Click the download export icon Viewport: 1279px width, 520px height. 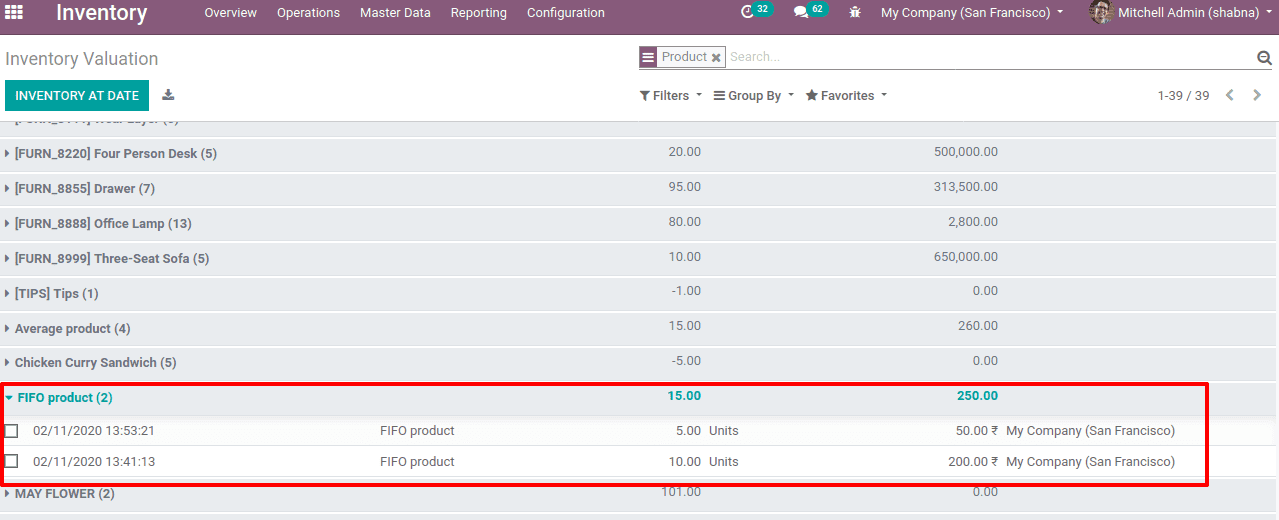click(x=168, y=95)
